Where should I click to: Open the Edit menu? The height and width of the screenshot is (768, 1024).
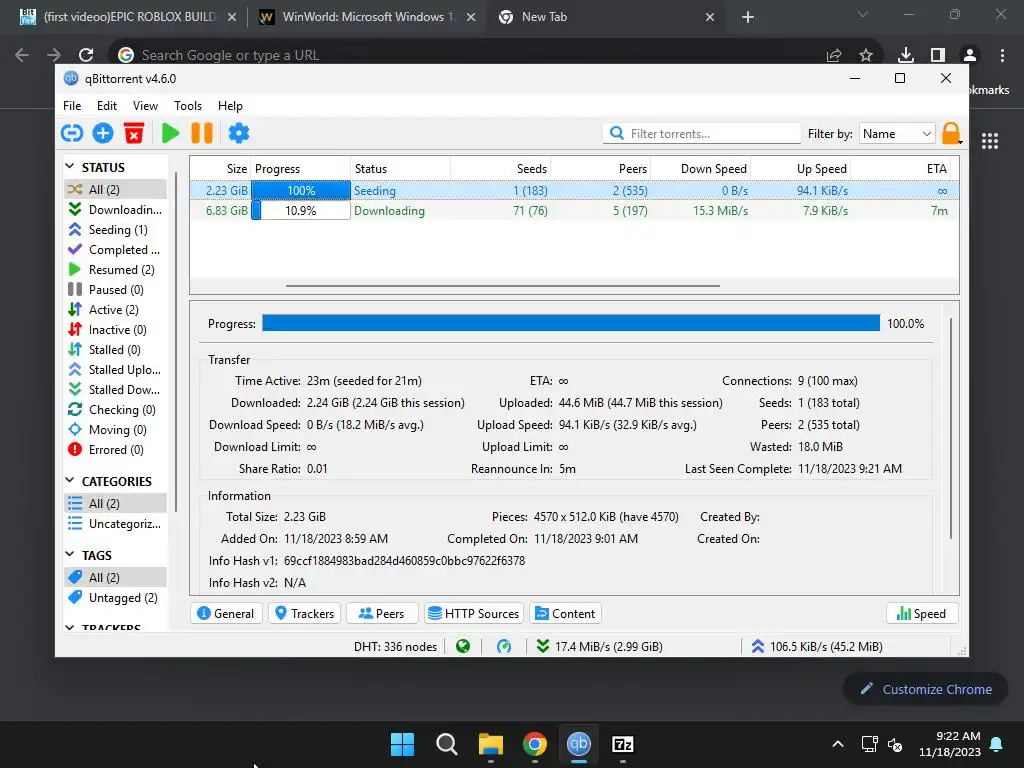click(x=106, y=106)
